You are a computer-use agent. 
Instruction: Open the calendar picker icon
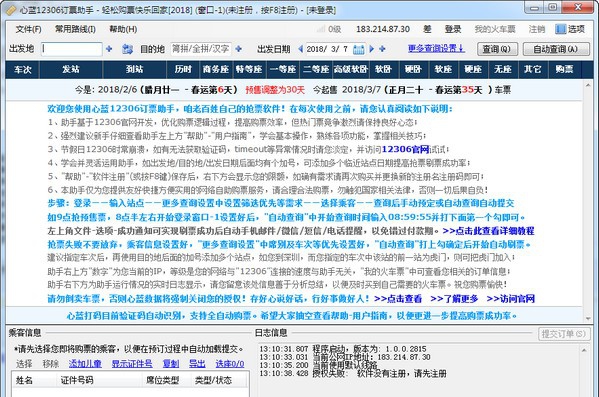358,49
